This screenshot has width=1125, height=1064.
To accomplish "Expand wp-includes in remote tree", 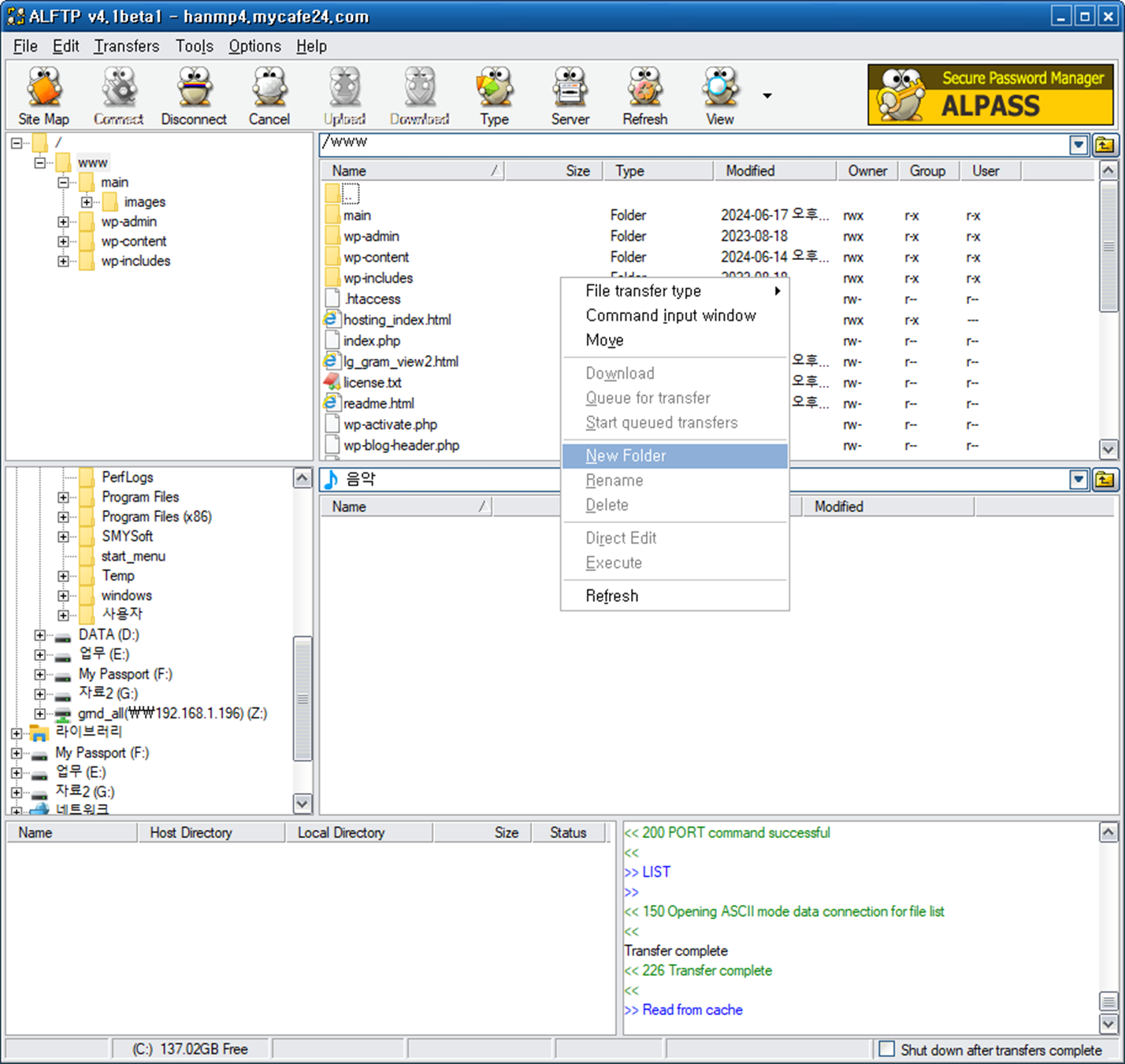I will (x=63, y=261).
